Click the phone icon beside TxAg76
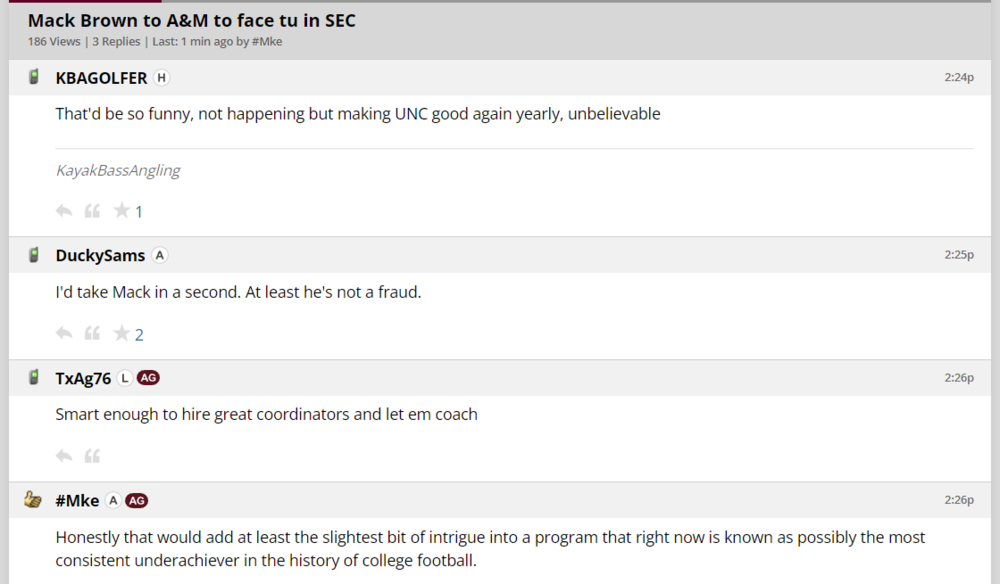 pos(34,377)
